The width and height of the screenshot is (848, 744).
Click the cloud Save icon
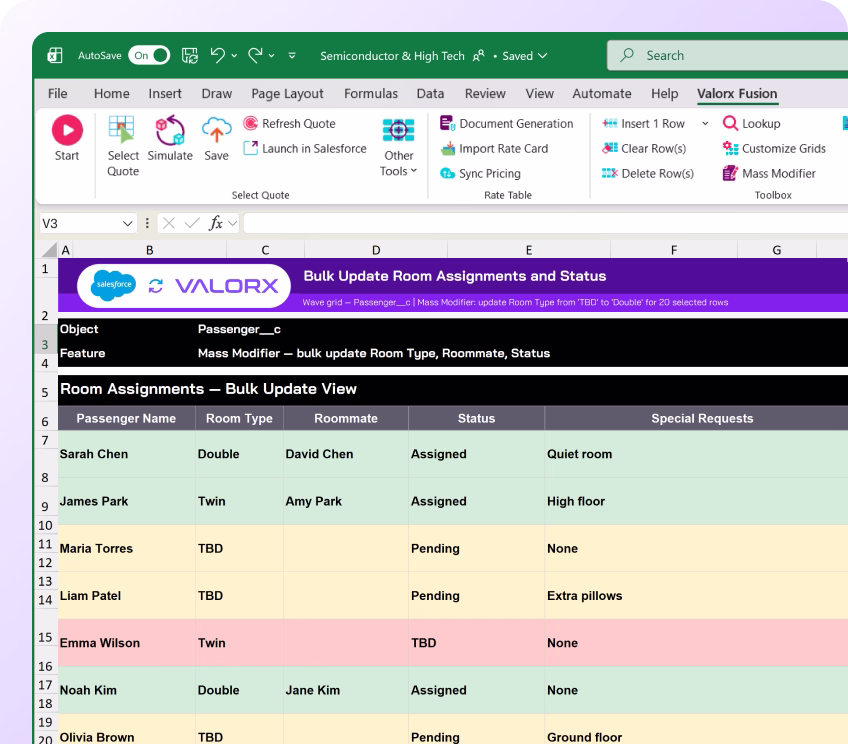click(x=216, y=130)
